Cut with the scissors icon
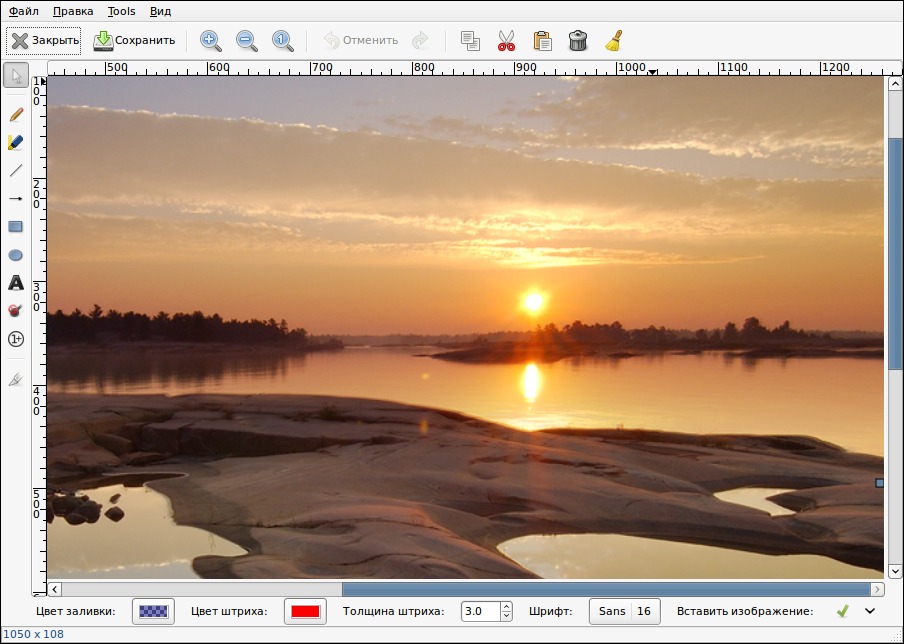This screenshot has width=904, height=644. (506, 40)
